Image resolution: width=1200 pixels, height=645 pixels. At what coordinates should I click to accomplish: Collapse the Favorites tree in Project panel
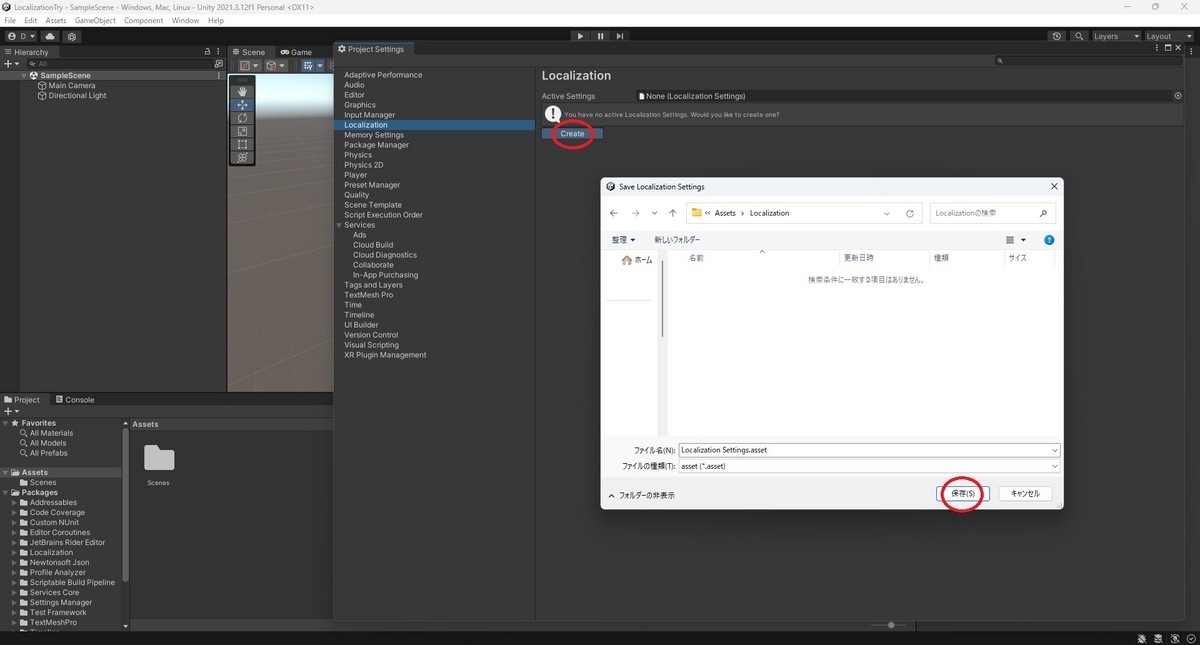pos(5,423)
